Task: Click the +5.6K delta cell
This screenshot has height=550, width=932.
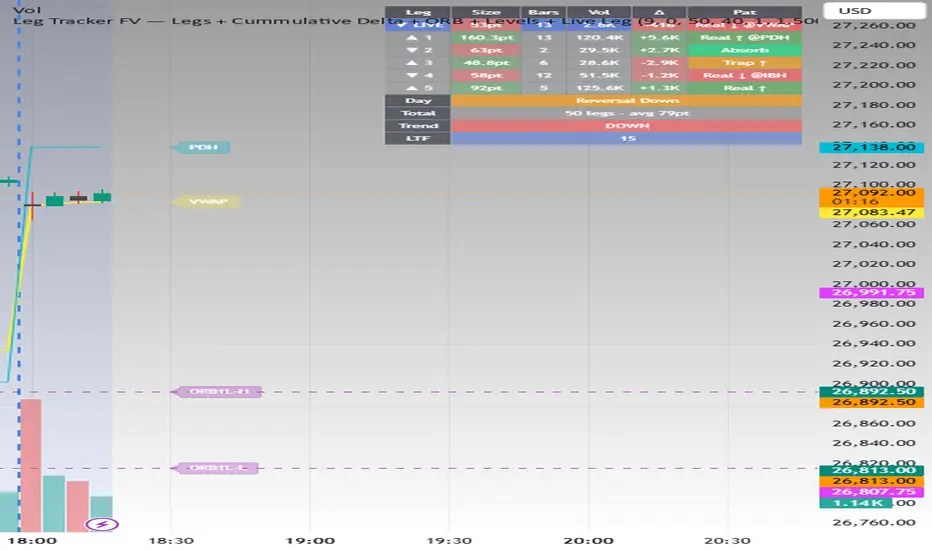Action: 659,37
